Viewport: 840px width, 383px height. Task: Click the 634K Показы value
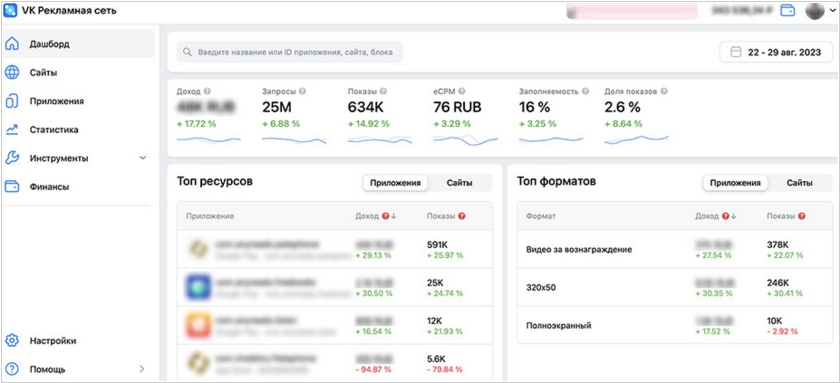pyautogui.click(x=366, y=107)
